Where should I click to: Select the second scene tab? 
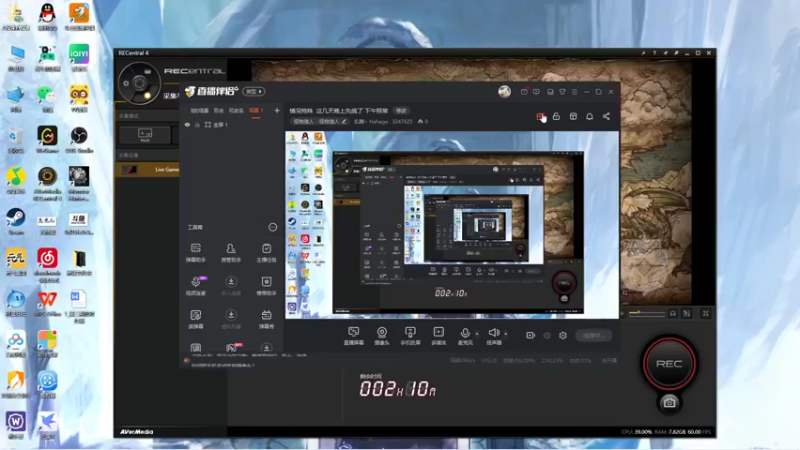point(219,110)
